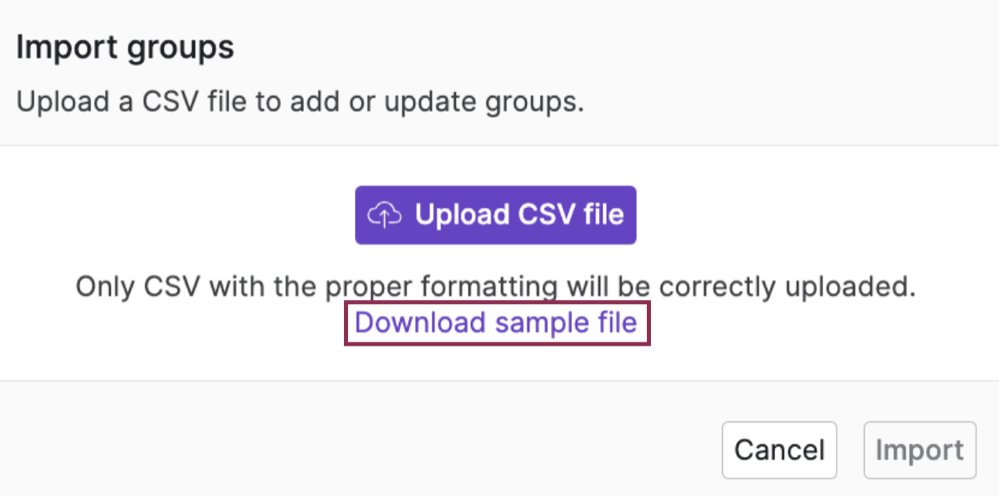Screen dimensions: 999x496
Task: Click the Cancel button
Action: pyautogui.click(x=779, y=450)
